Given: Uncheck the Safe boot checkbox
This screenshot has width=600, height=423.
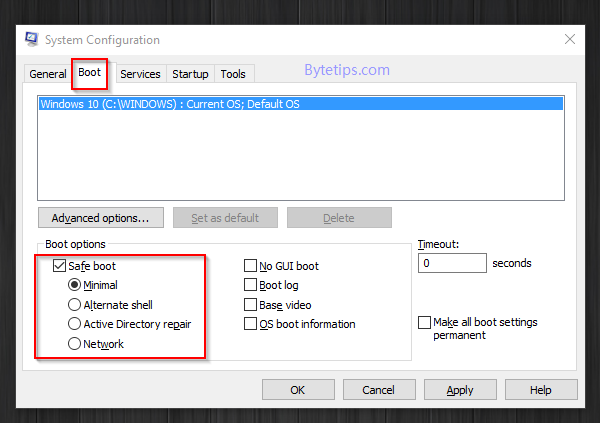Looking at the screenshot, I should pos(59,266).
